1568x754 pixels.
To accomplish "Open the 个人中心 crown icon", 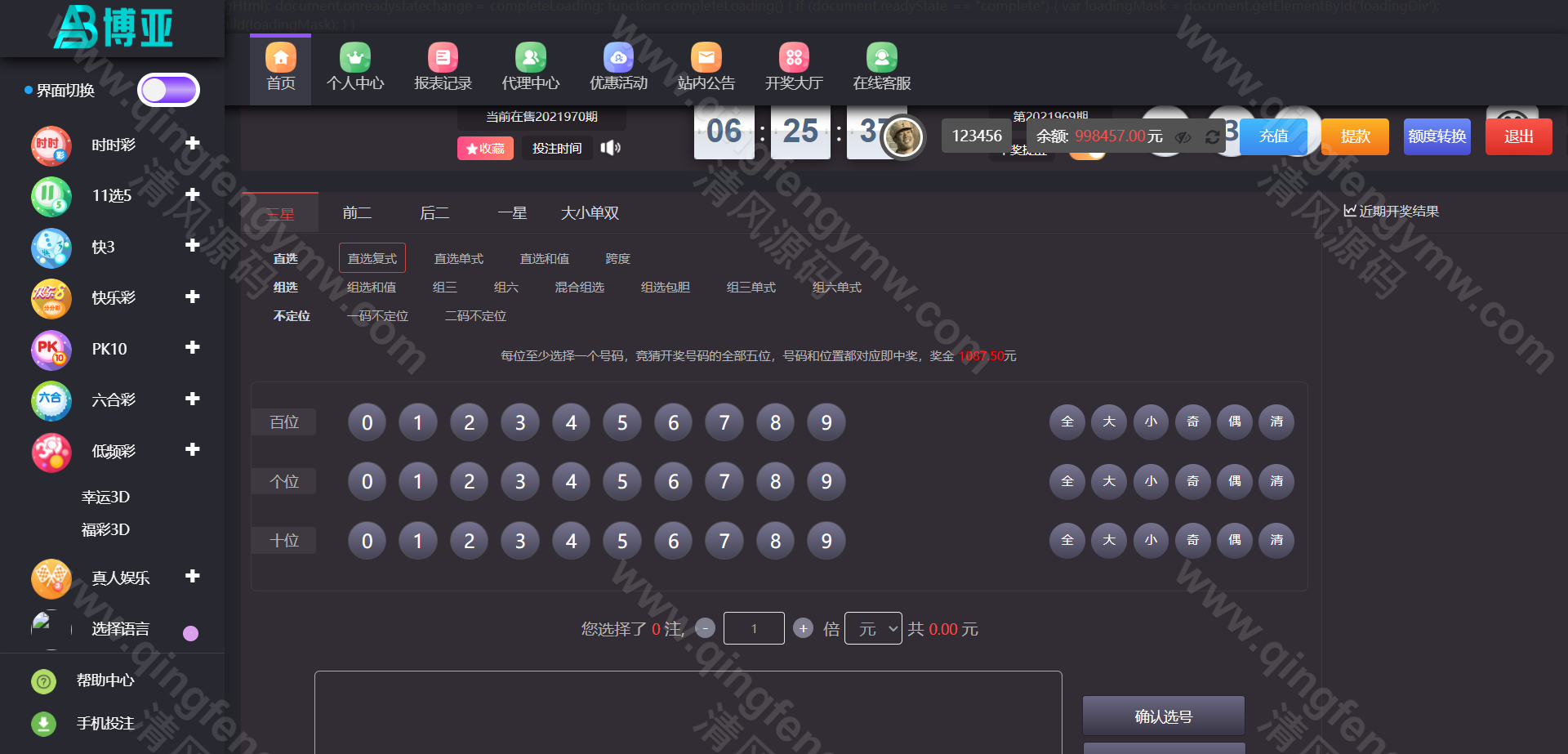I will click(x=354, y=58).
